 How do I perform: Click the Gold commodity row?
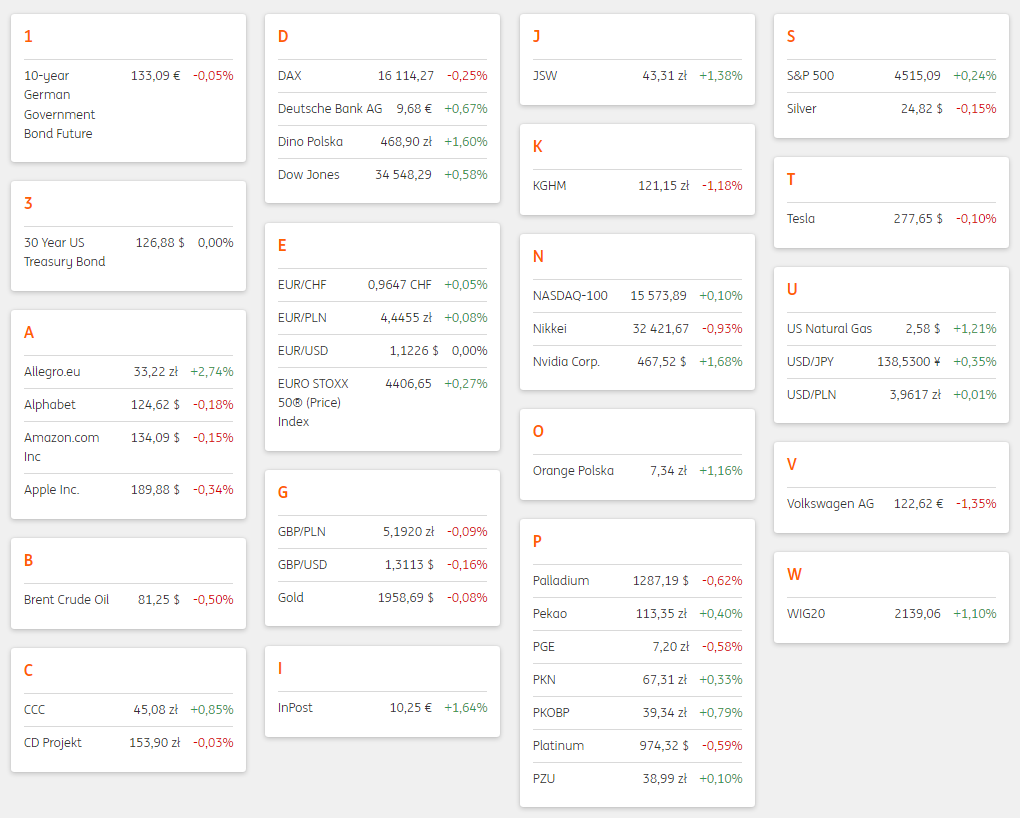point(291,598)
